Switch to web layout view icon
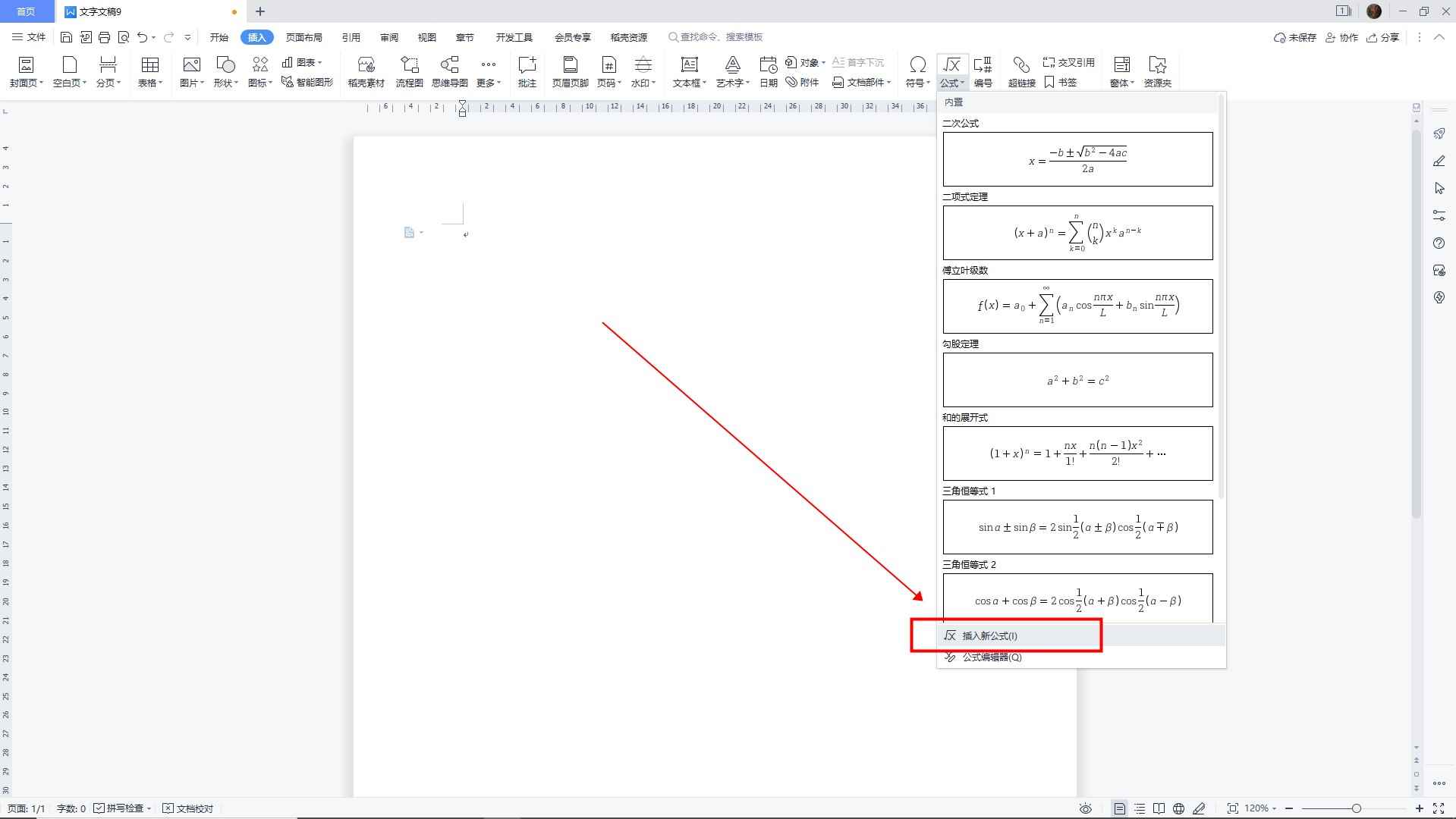Image resolution: width=1456 pixels, height=819 pixels. pos(1178,808)
